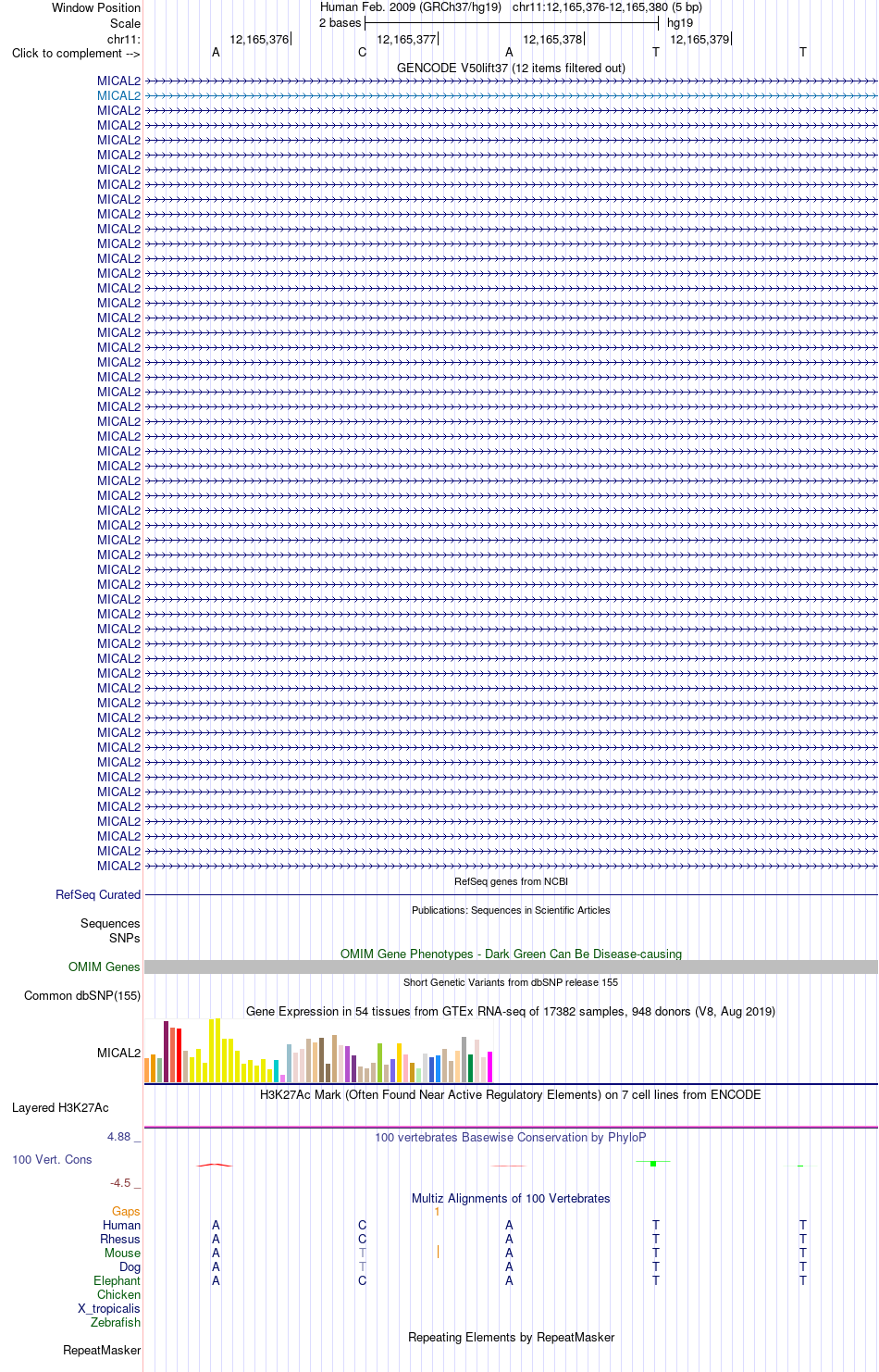Click the 'Click to complement -->' label
Screen dimensions: 879x1372
click(x=76, y=53)
